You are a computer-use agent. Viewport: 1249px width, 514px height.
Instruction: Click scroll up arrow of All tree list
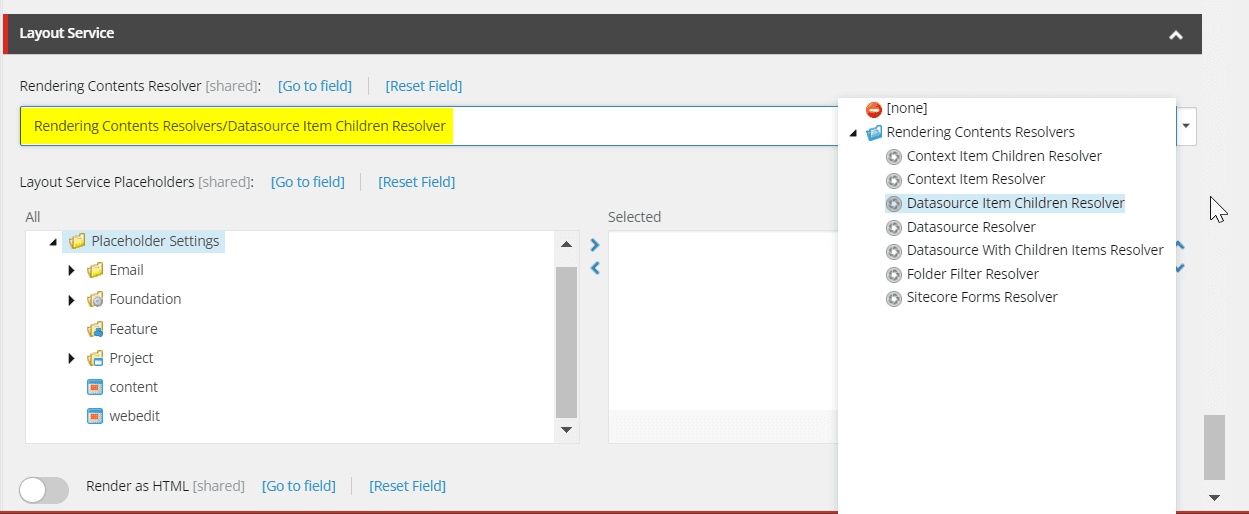[x=566, y=244]
